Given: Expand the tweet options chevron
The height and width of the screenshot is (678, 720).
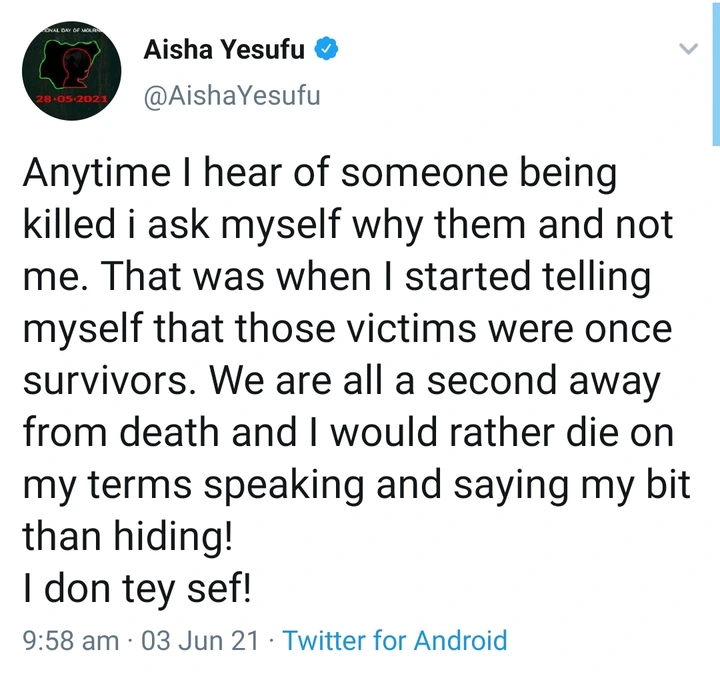Looking at the screenshot, I should 688,48.
